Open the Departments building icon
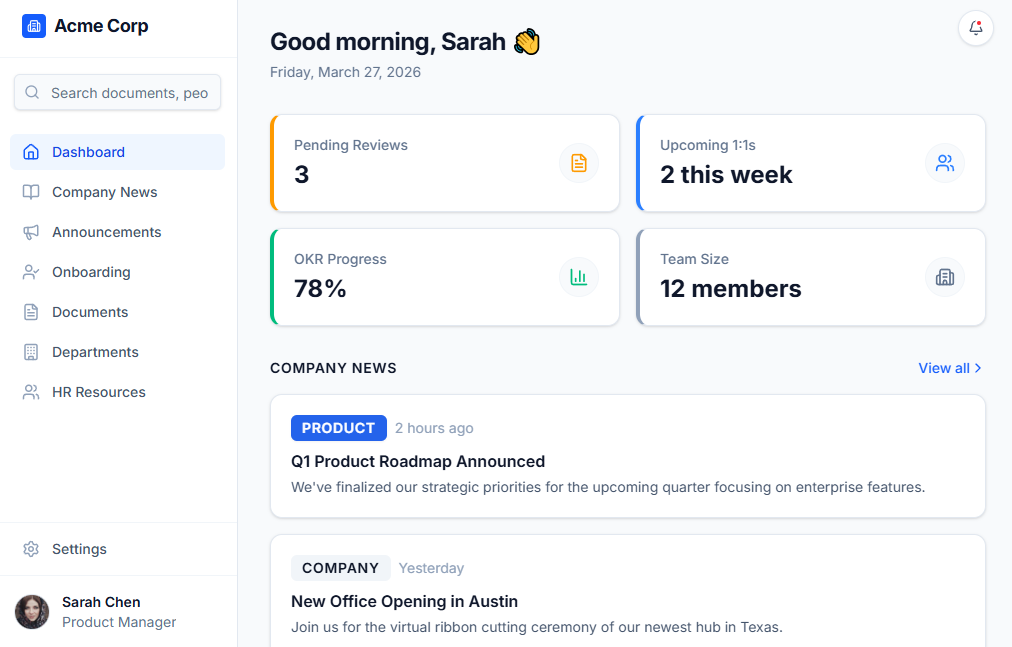 pos(31,351)
